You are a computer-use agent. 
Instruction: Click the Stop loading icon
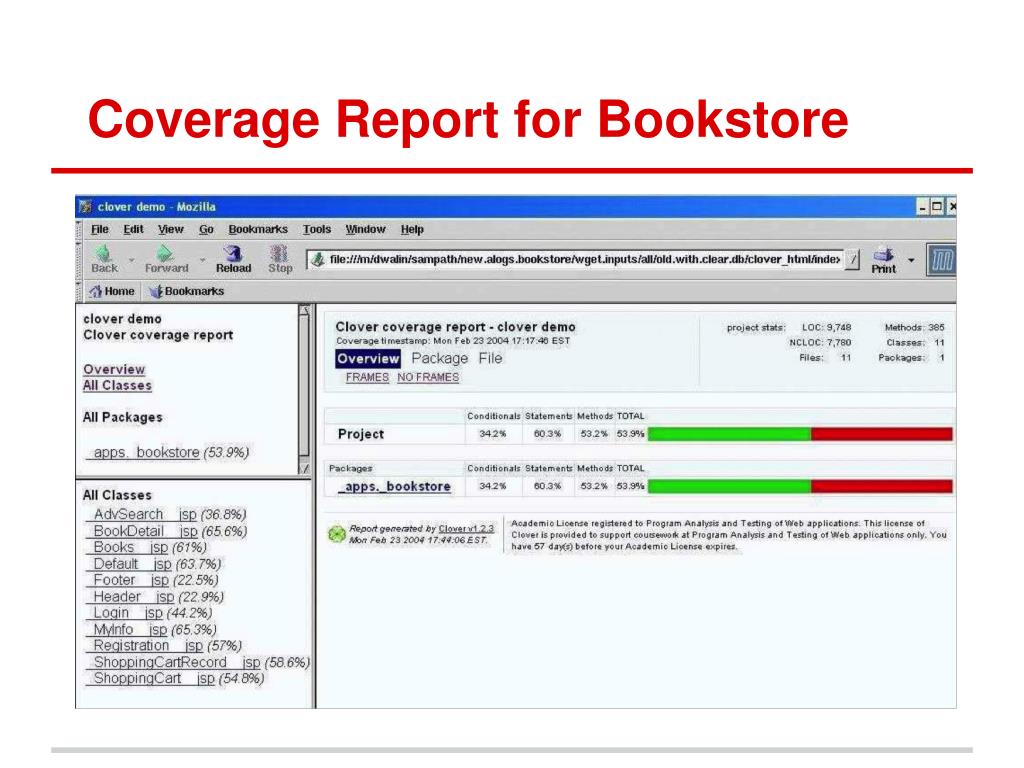(280, 253)
